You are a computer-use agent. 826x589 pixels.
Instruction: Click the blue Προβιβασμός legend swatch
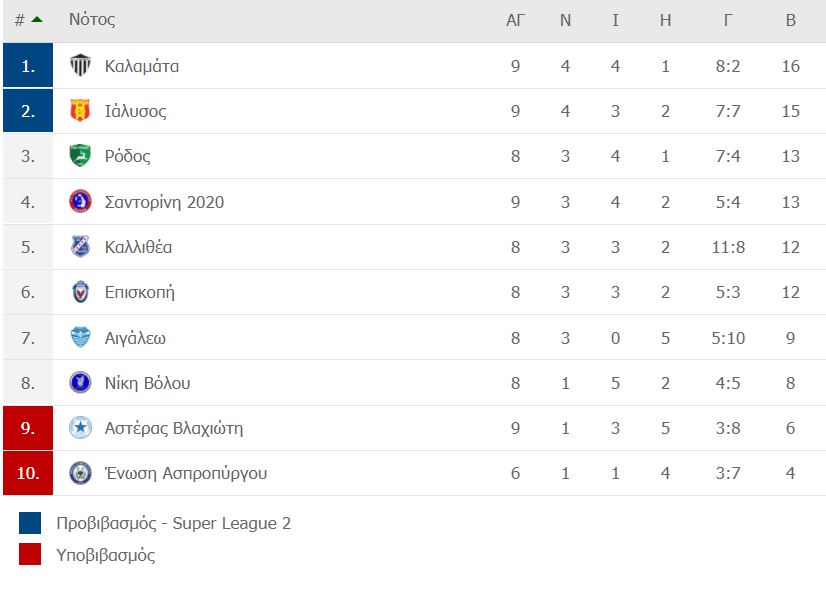(x=30, y=523)
